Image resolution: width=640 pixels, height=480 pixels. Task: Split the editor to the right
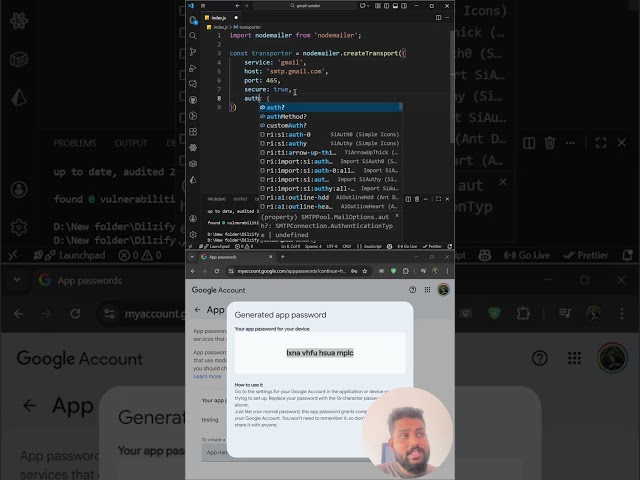coord(438,18)
